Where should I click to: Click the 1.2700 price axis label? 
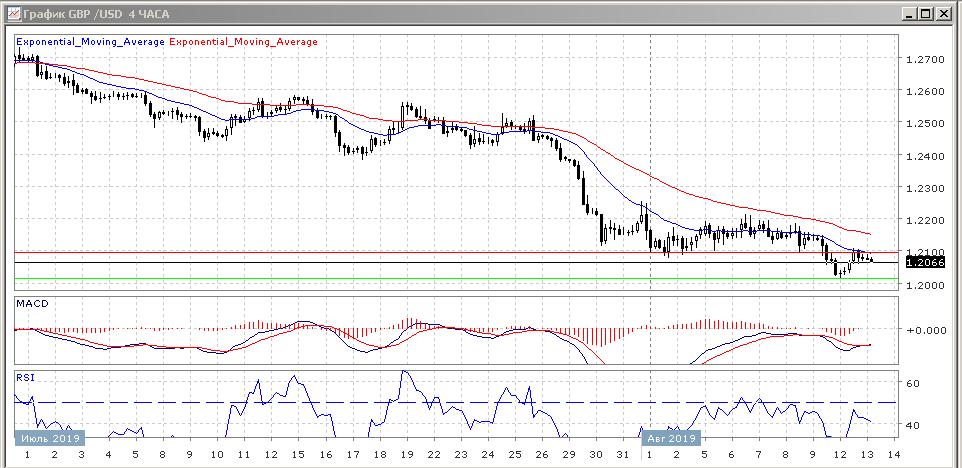pos(924,60)
